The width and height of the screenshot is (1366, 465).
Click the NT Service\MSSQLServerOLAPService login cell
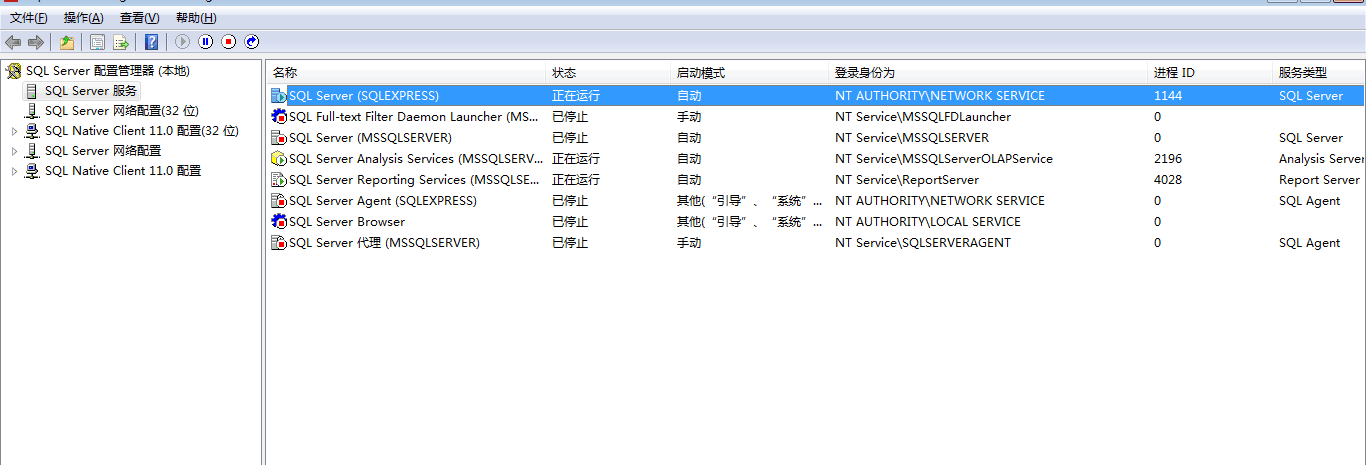(x=944, y=159)
